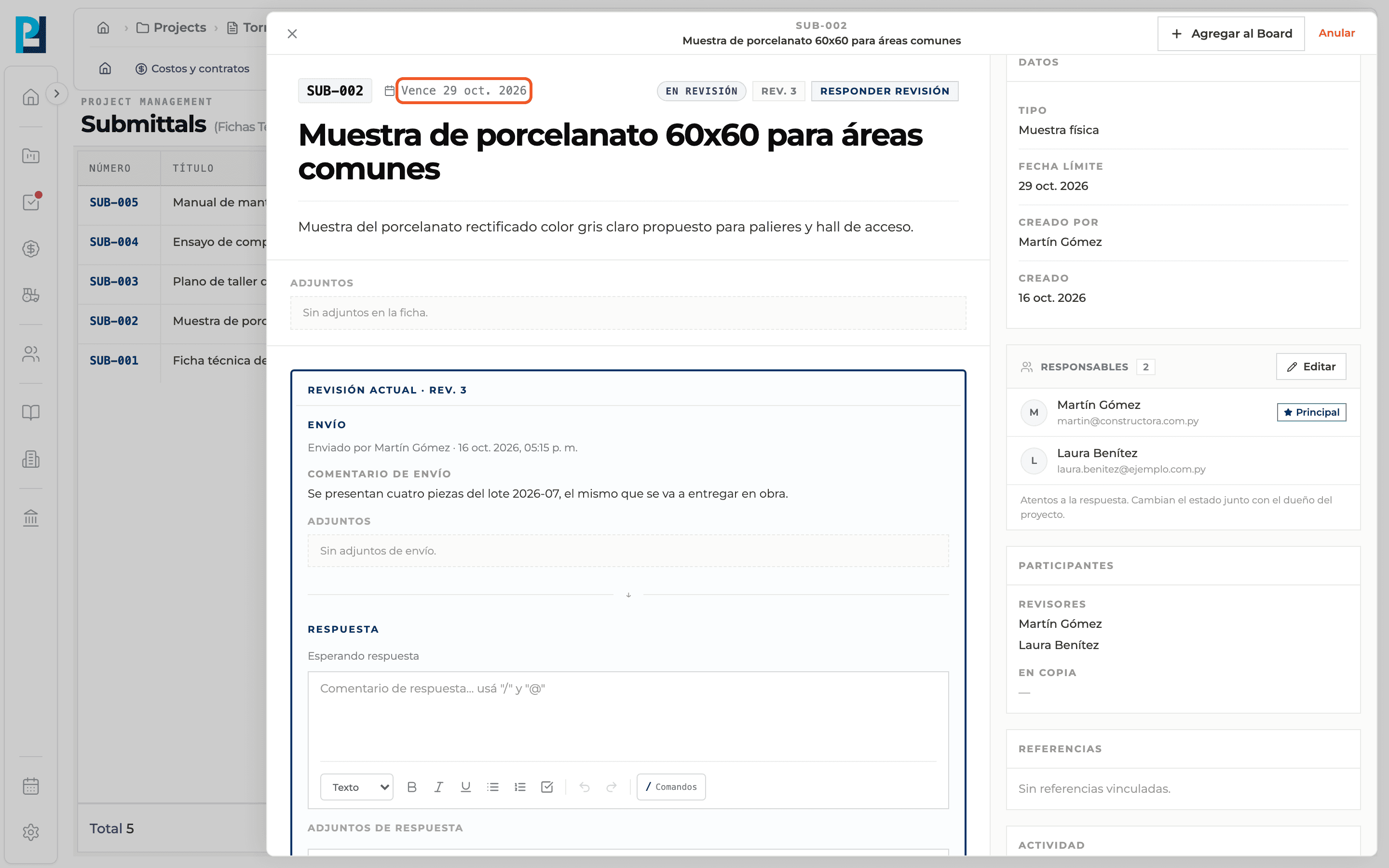Click the Editar responsables button
Image resolution: width=1389 pixels, height=868 pixels.
(x=1311, y=367)
